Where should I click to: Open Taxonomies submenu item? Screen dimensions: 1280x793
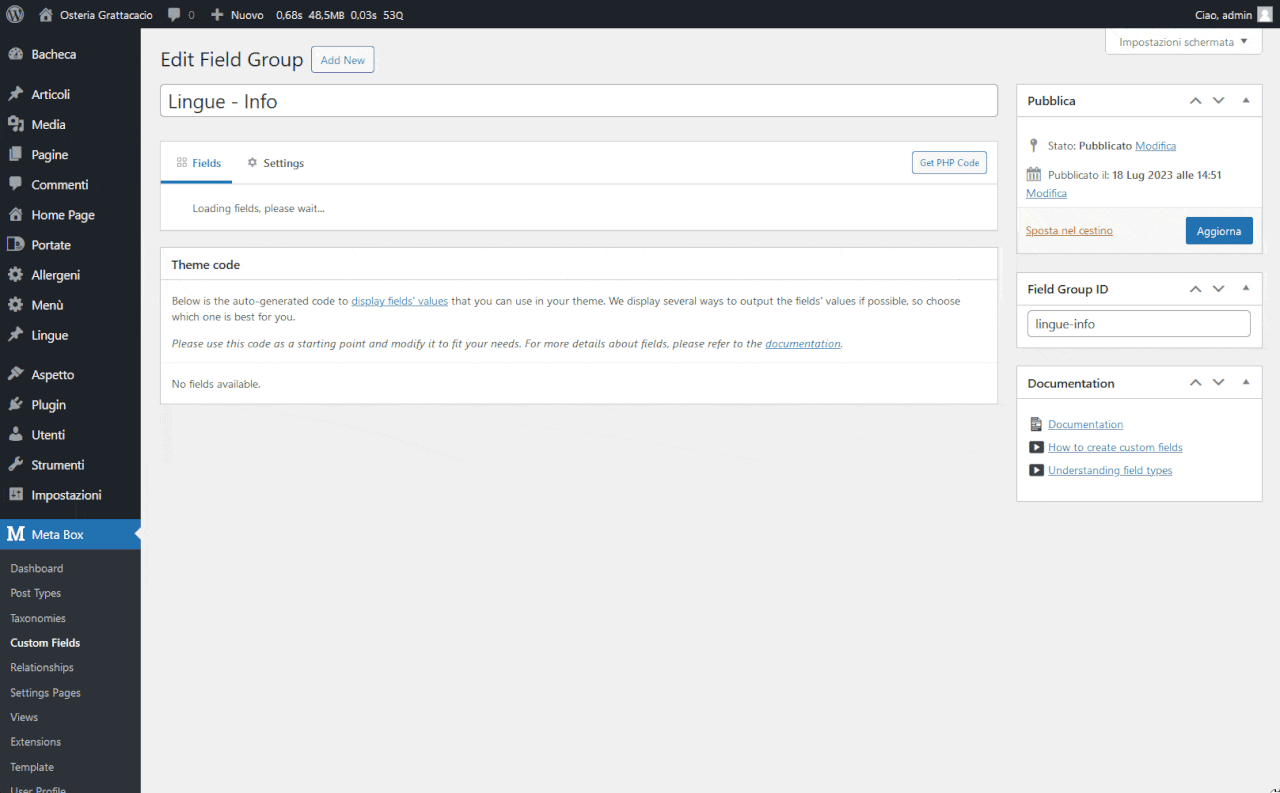(38, 618)
